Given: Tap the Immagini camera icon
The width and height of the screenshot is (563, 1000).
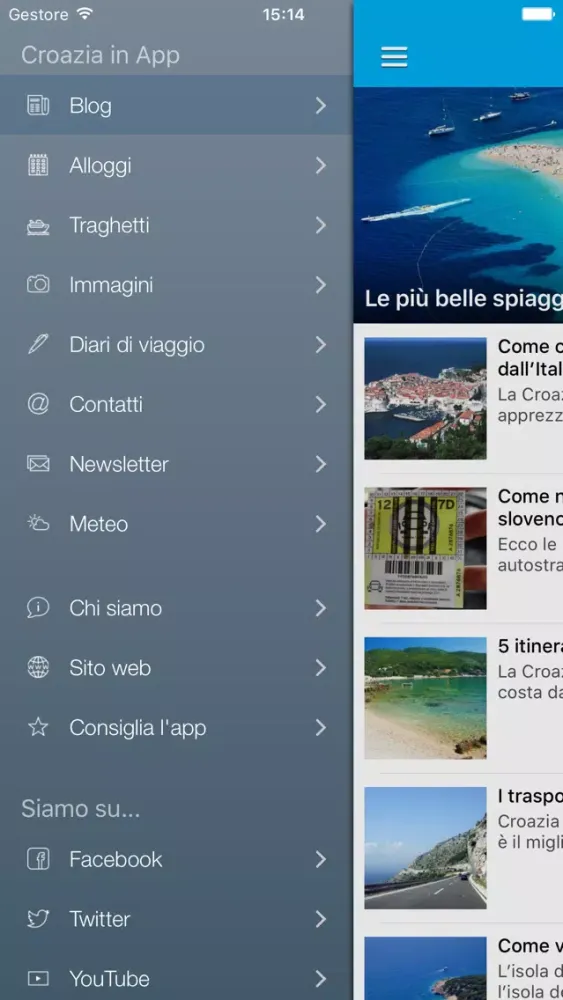Looking at the screenshot, I should click(x=38, y=284).
